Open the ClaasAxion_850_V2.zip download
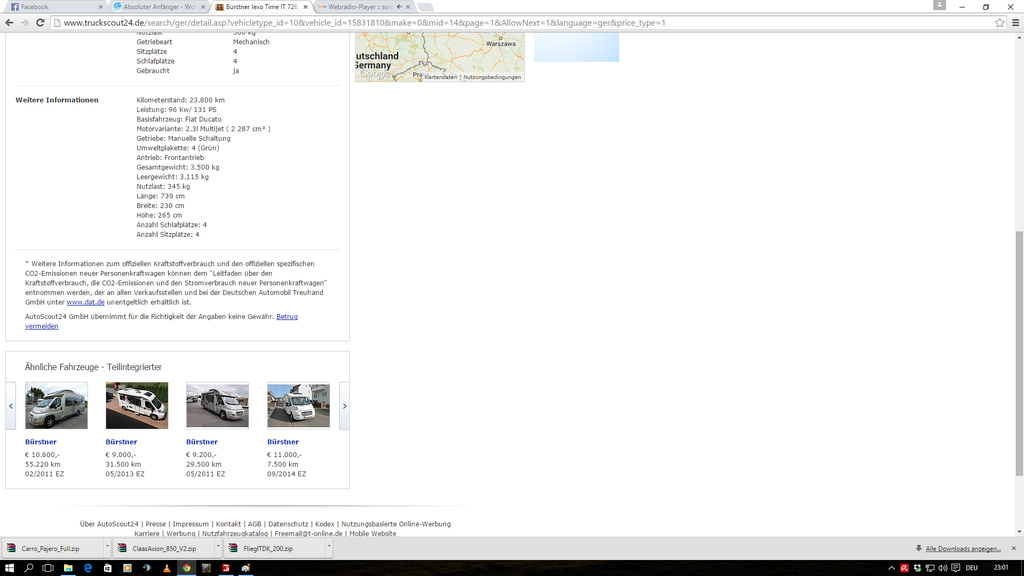1024x576 pixels. [164, 548]
